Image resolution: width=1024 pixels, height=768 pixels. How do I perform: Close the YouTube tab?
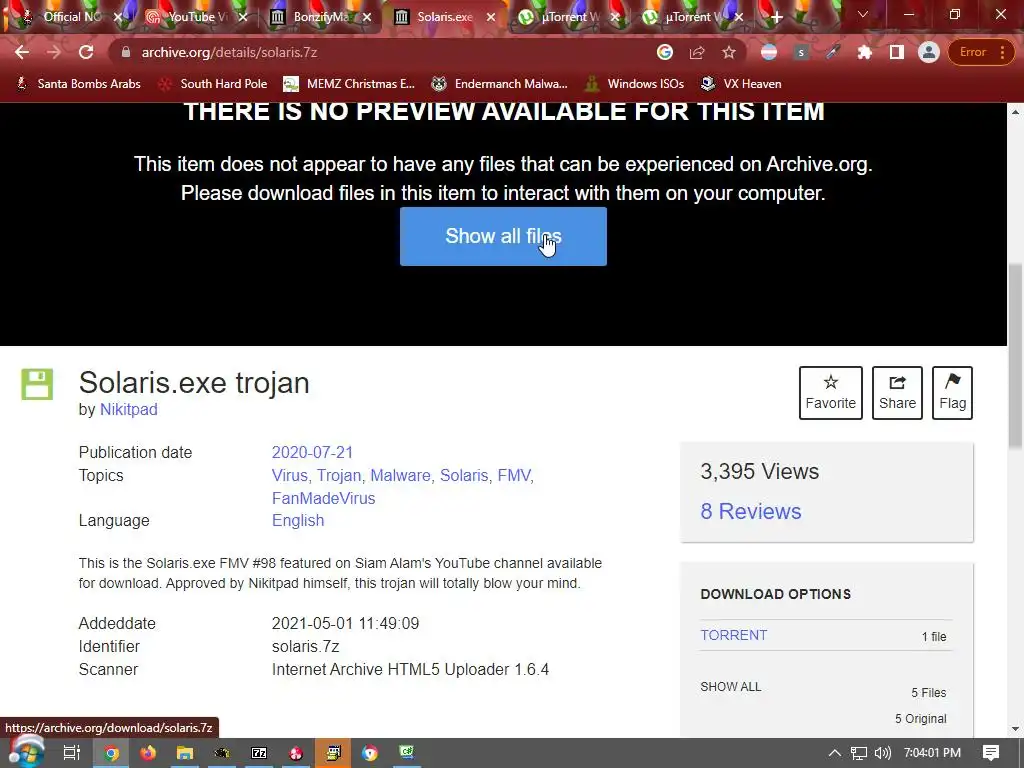coord(243,17)
